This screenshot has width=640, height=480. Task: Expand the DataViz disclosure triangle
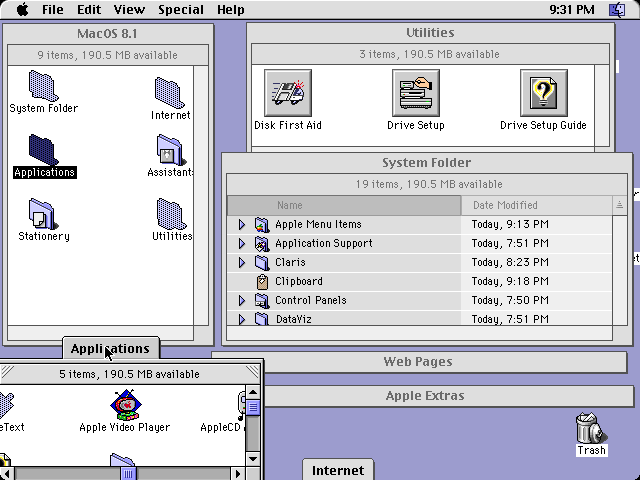(x=242, y=319)
